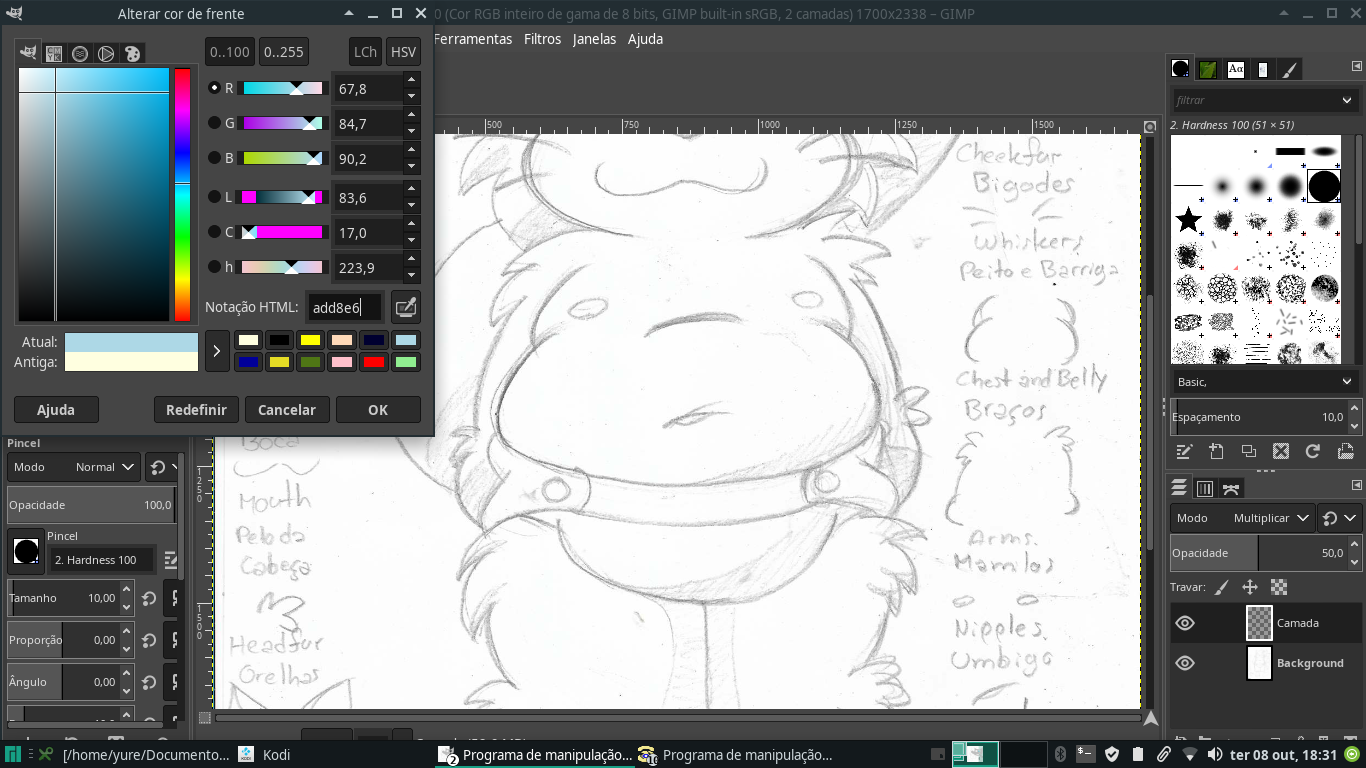The image size is (1366, 768).
Task: Select the G channel radio button
Action: (214, 123)
